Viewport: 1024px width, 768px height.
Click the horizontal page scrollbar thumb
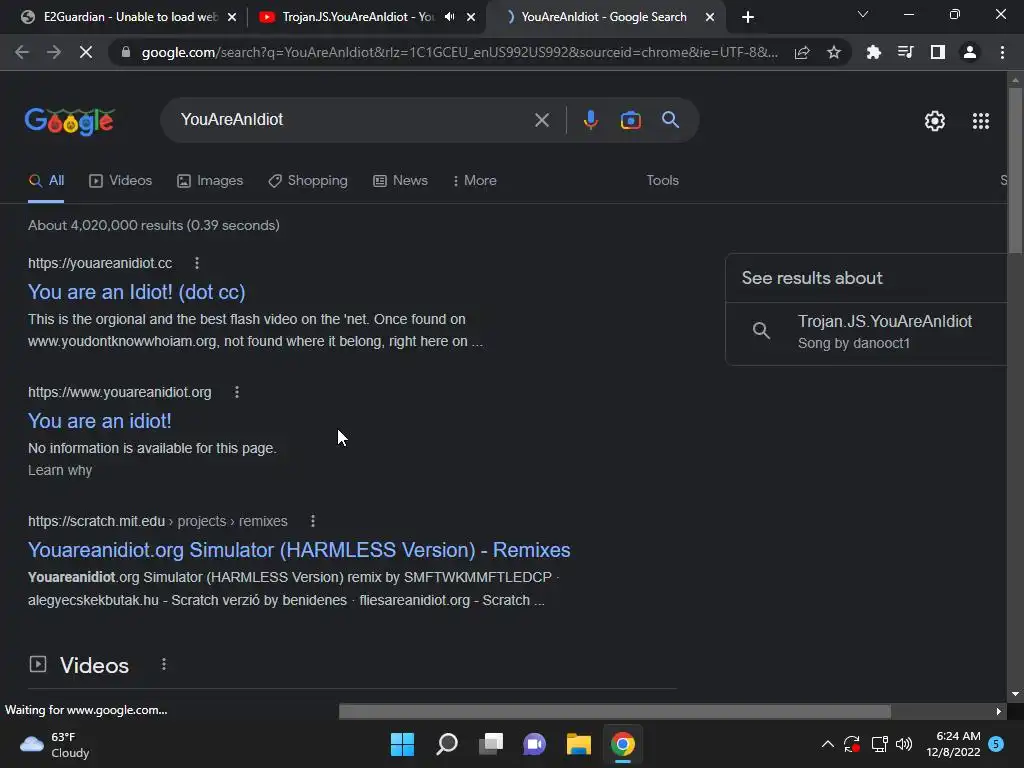click(615, 711)
